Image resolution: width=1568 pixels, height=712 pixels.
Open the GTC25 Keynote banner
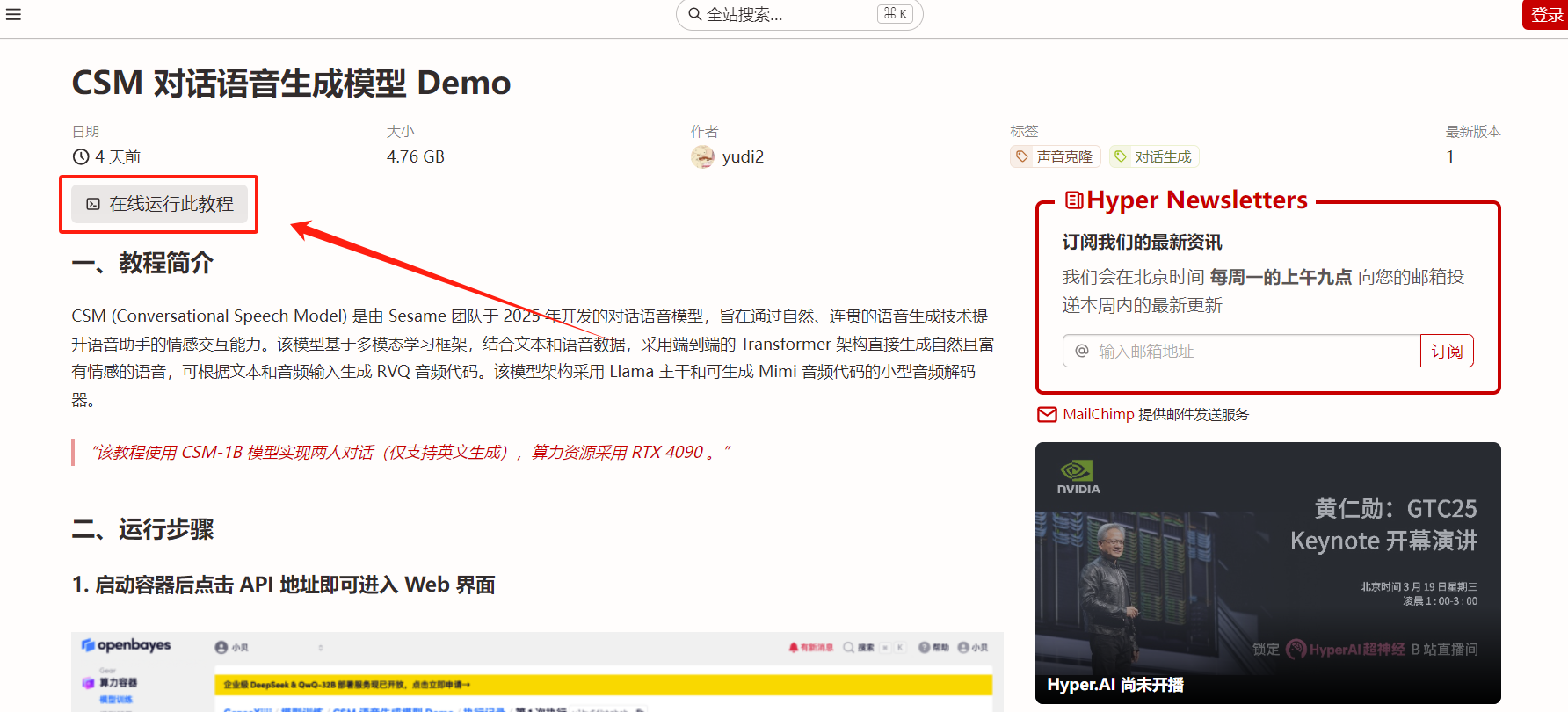click(x=1267, y=573)
